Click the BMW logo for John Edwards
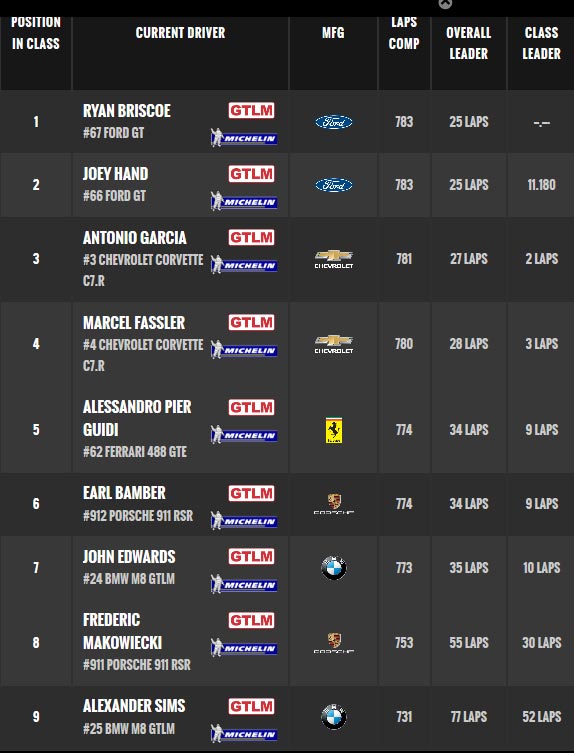This screenshot has width=574, height=753. coord(334,568)
